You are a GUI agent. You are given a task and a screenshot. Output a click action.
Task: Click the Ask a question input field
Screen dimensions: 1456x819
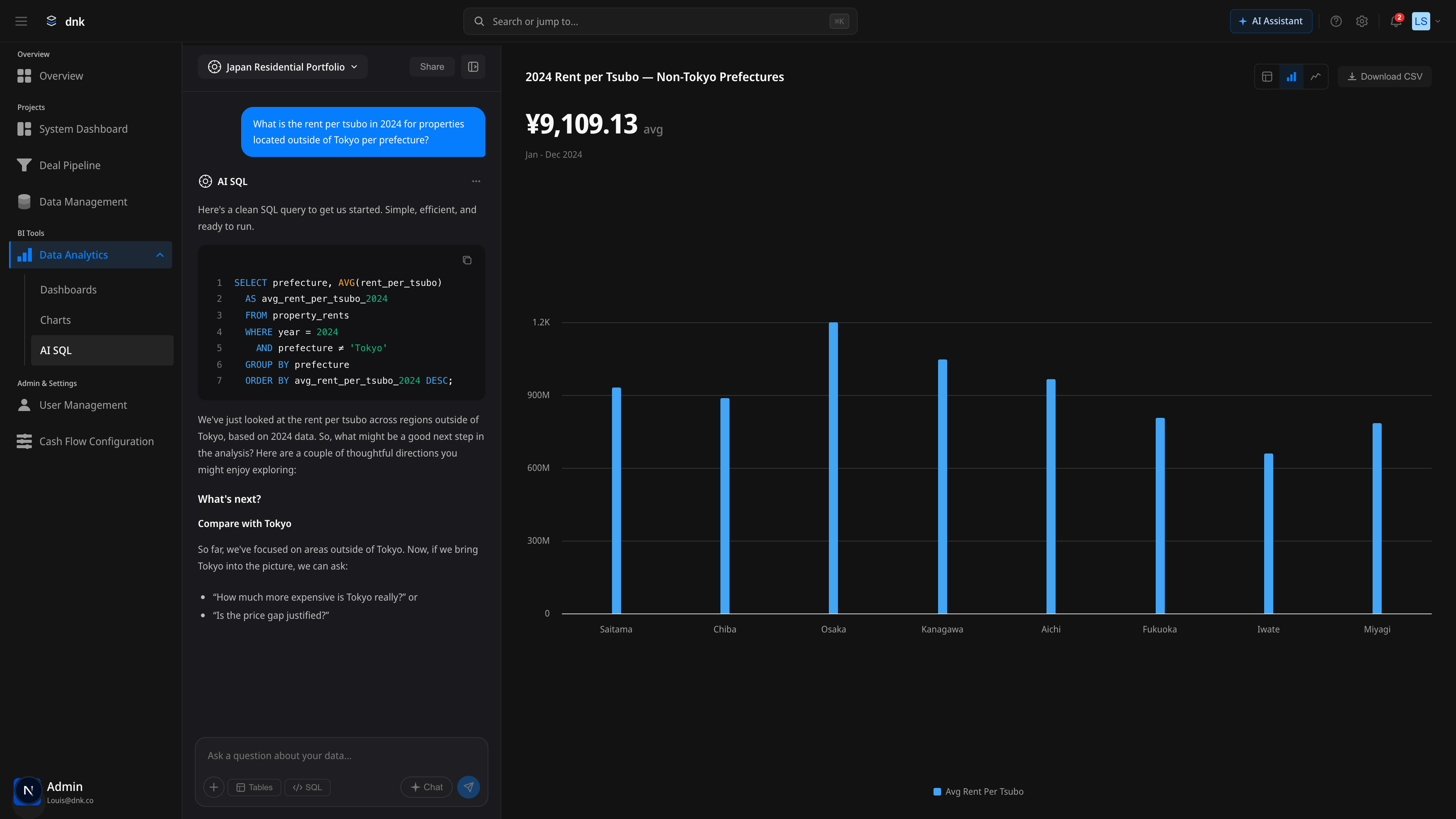[339, 756]
